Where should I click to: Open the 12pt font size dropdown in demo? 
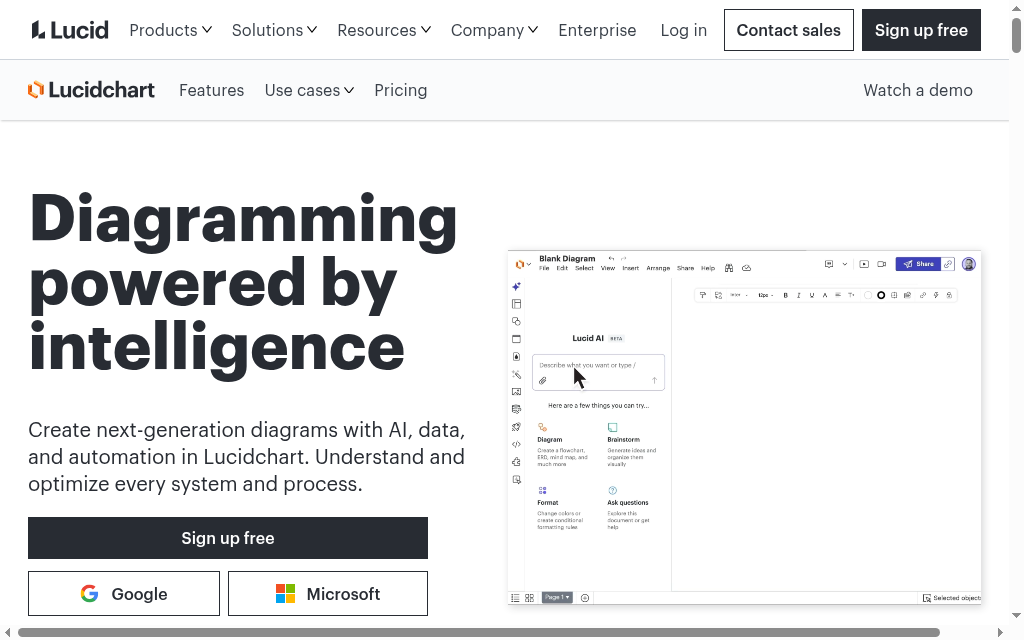[x=765, y=295]
